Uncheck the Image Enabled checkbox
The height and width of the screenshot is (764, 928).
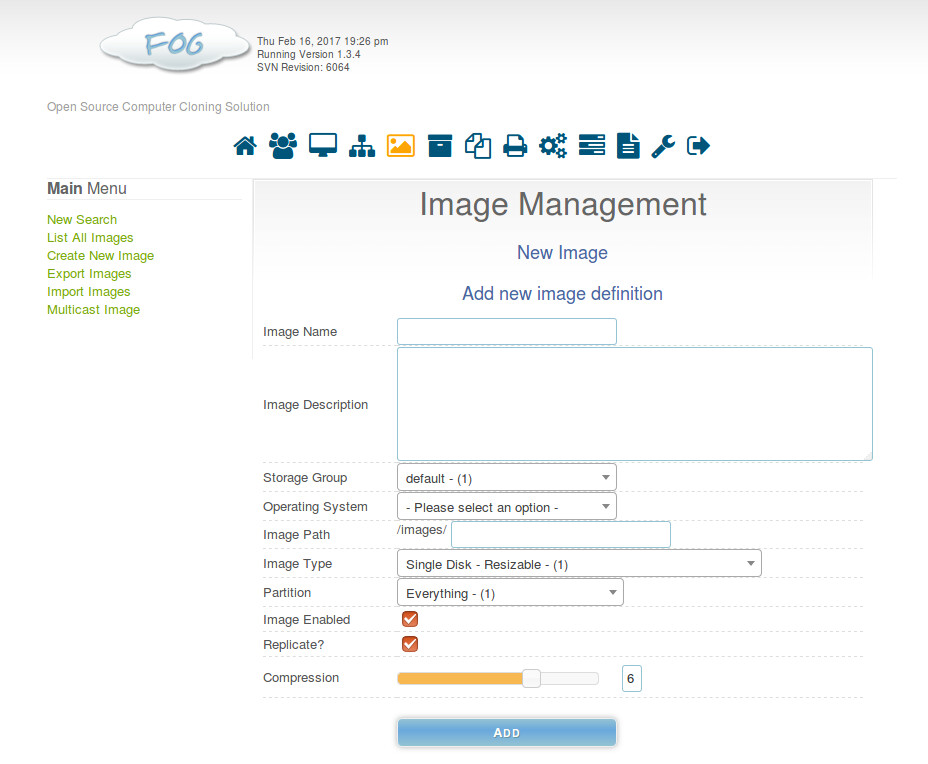coord(410,619)
